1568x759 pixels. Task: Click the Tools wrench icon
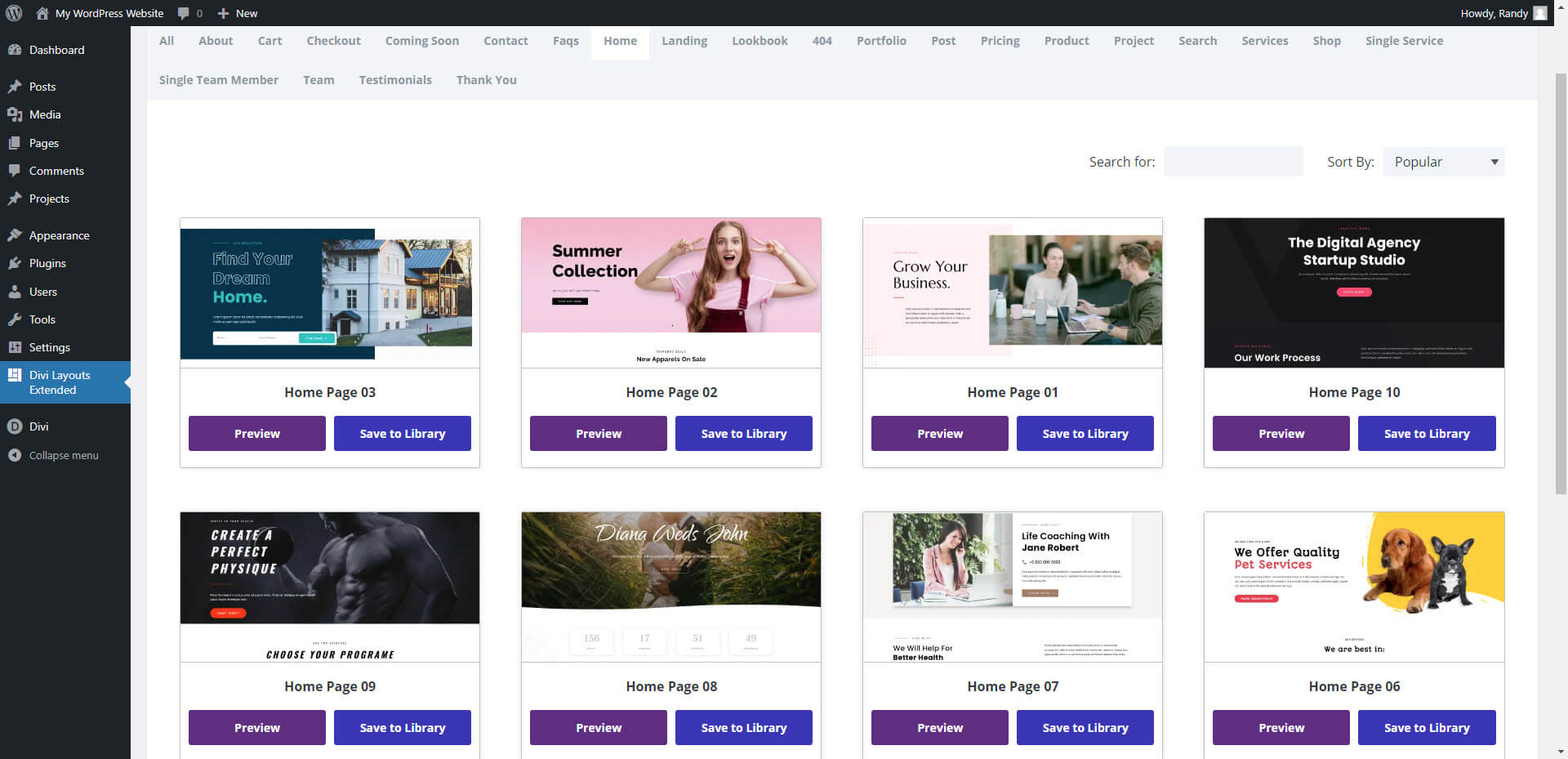(15, 319)
